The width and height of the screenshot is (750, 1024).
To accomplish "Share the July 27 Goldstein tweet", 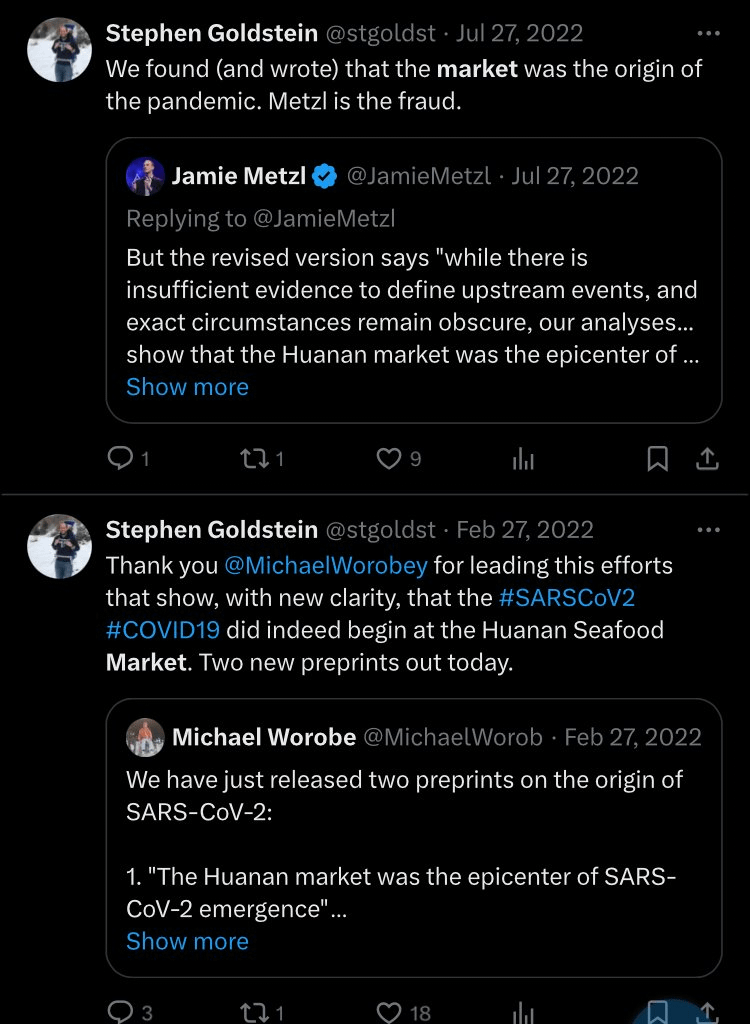I will tap(707, 459).
